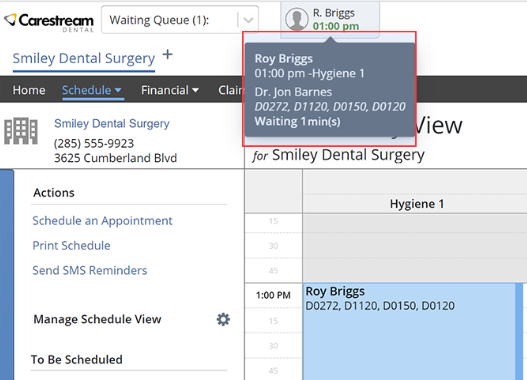Open Smiley Dental Surgery practice link
The height and width of the screenshot is (380, 527).
(x=112, y=123)
